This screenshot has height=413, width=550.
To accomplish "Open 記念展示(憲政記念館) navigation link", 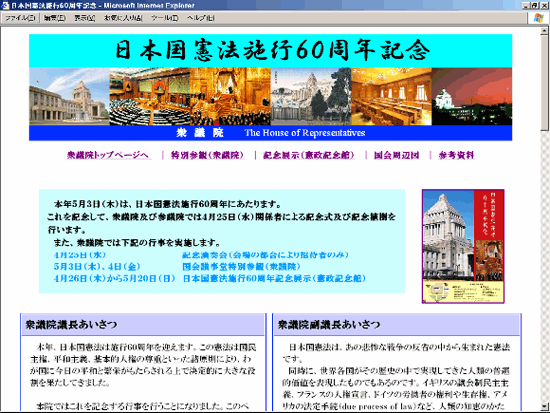I will 309,155.
